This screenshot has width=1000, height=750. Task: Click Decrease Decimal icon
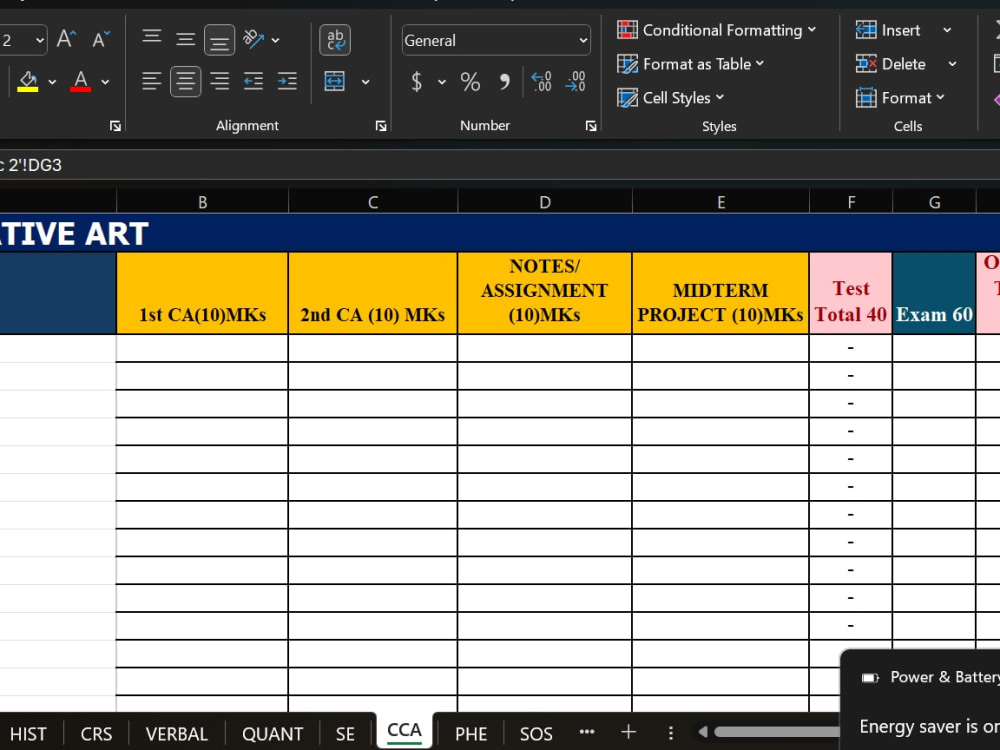coord(575,82)
